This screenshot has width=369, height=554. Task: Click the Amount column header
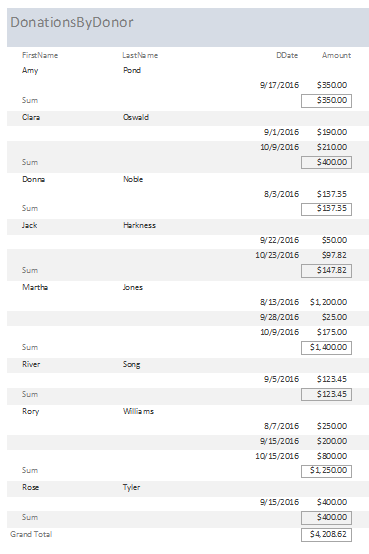[x=336, y=55]
